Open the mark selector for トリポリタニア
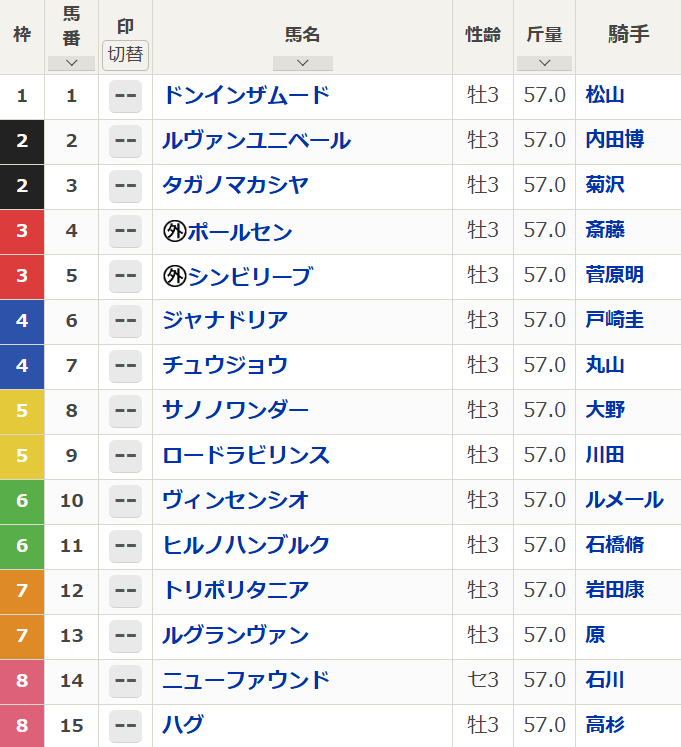 125,591
